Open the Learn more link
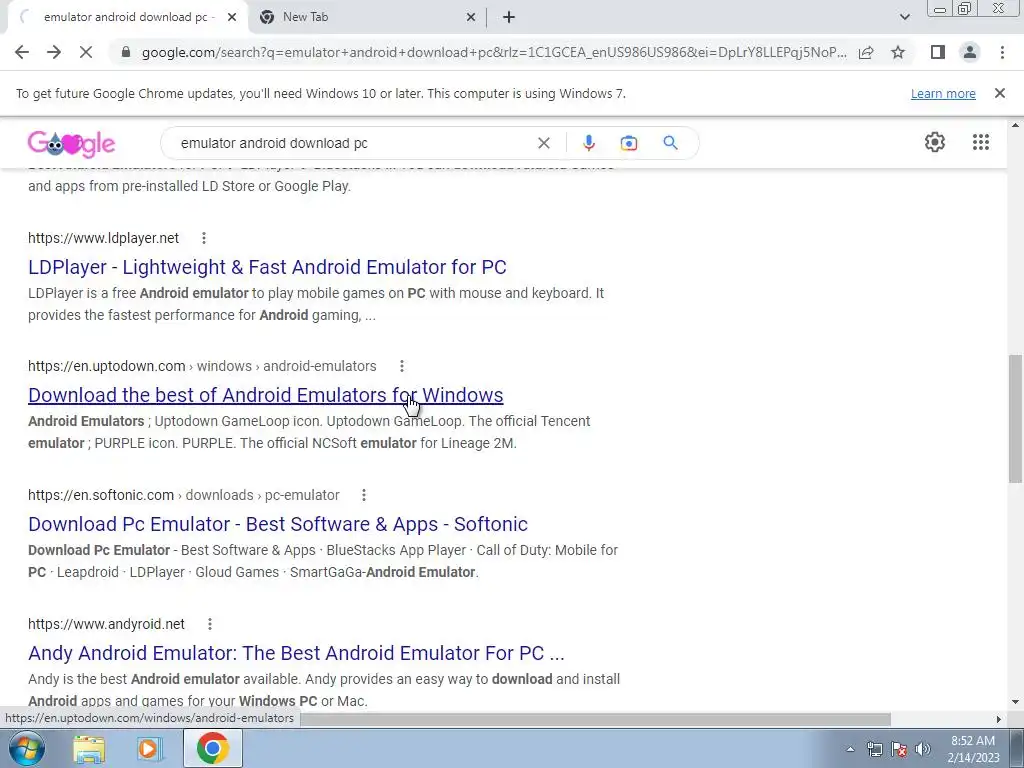 click(943, 94)
